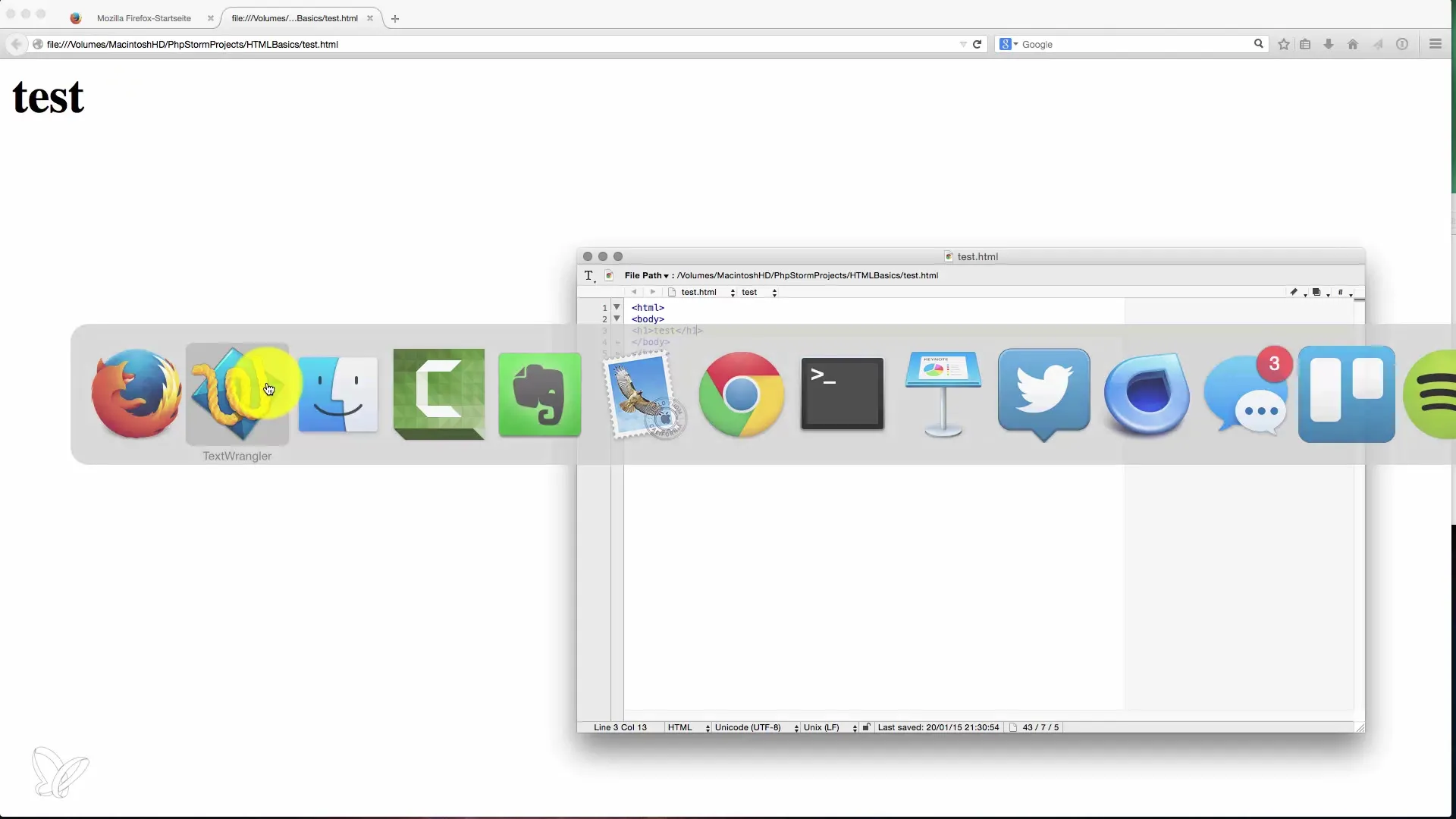Change Unicode (UTF-8) encoding popup
Viewport: 1456px width, 819px height.
[x=756, y=727]
